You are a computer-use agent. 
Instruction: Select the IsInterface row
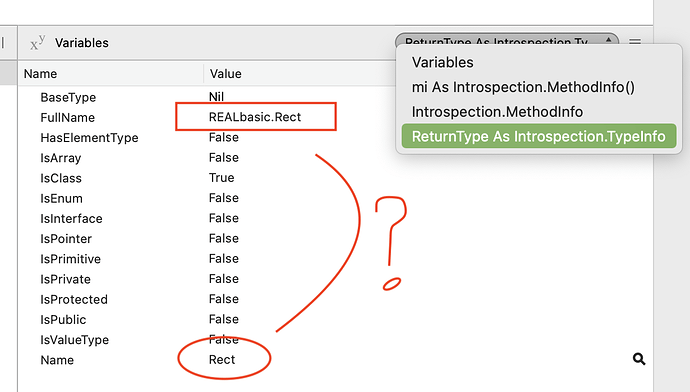point(335,218)
